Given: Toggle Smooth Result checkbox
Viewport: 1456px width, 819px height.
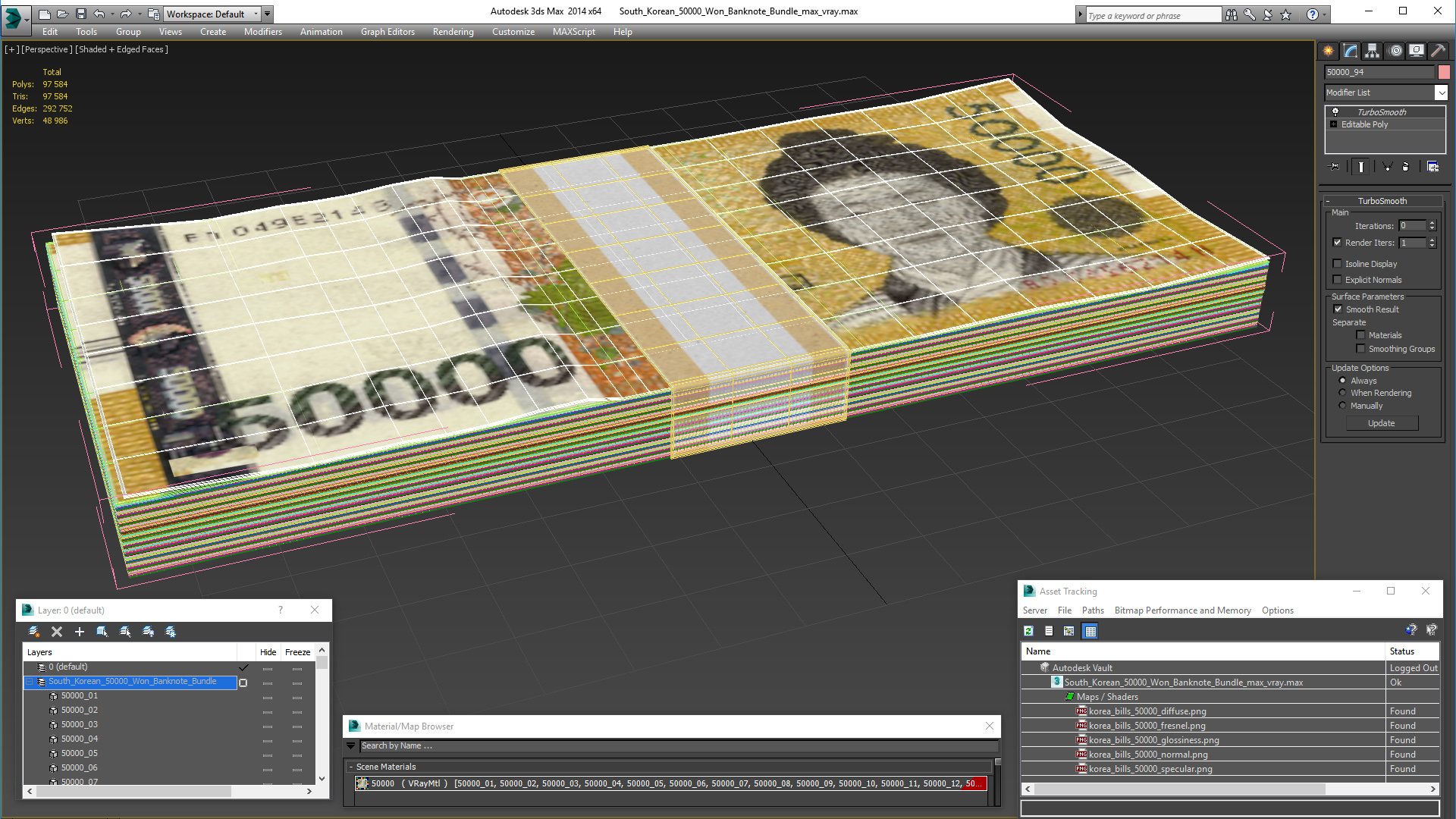Looking at the screenshot, I should [1338, 309].
